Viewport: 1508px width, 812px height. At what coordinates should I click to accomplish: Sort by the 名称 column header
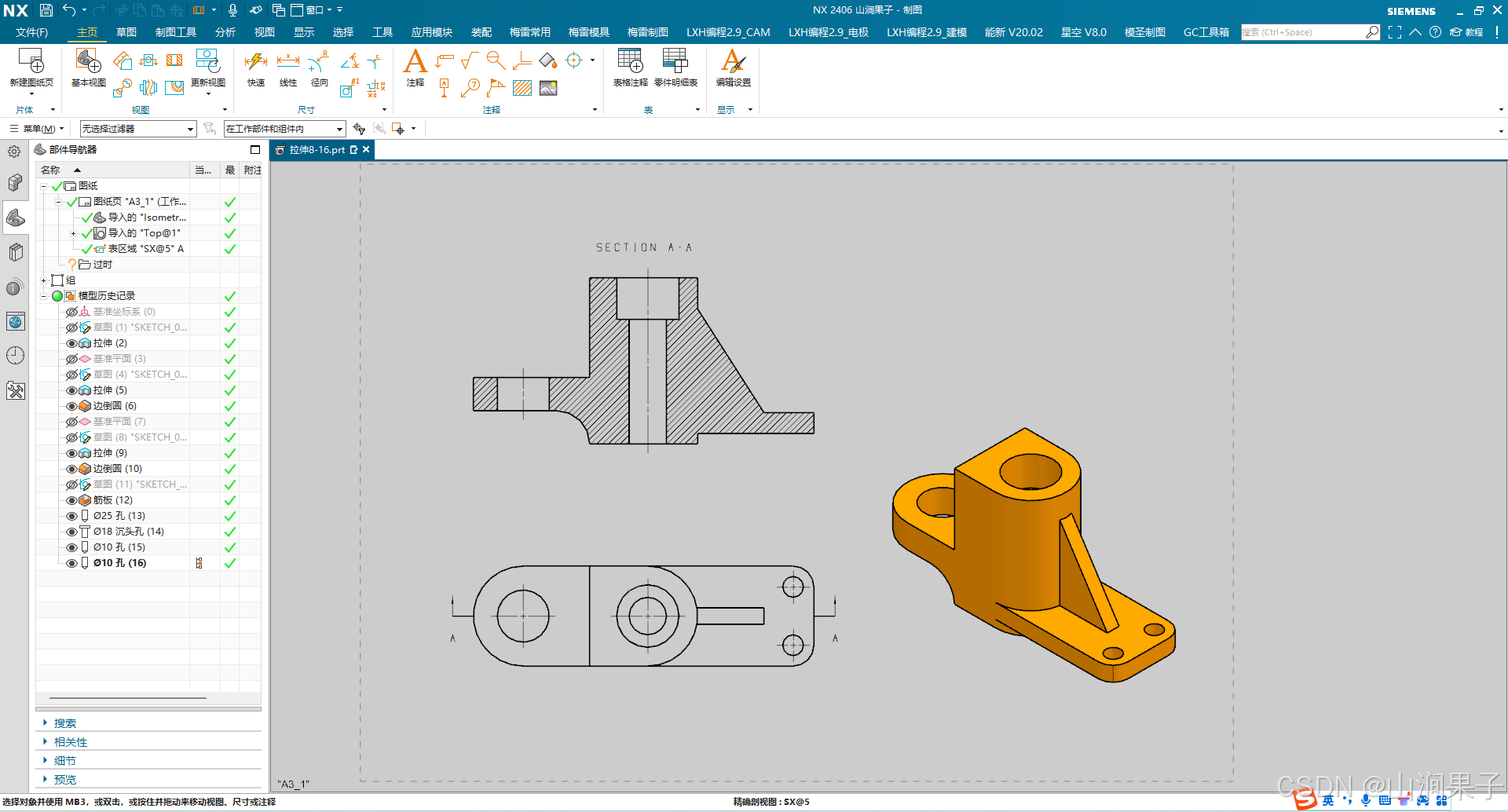pos(112,170)
